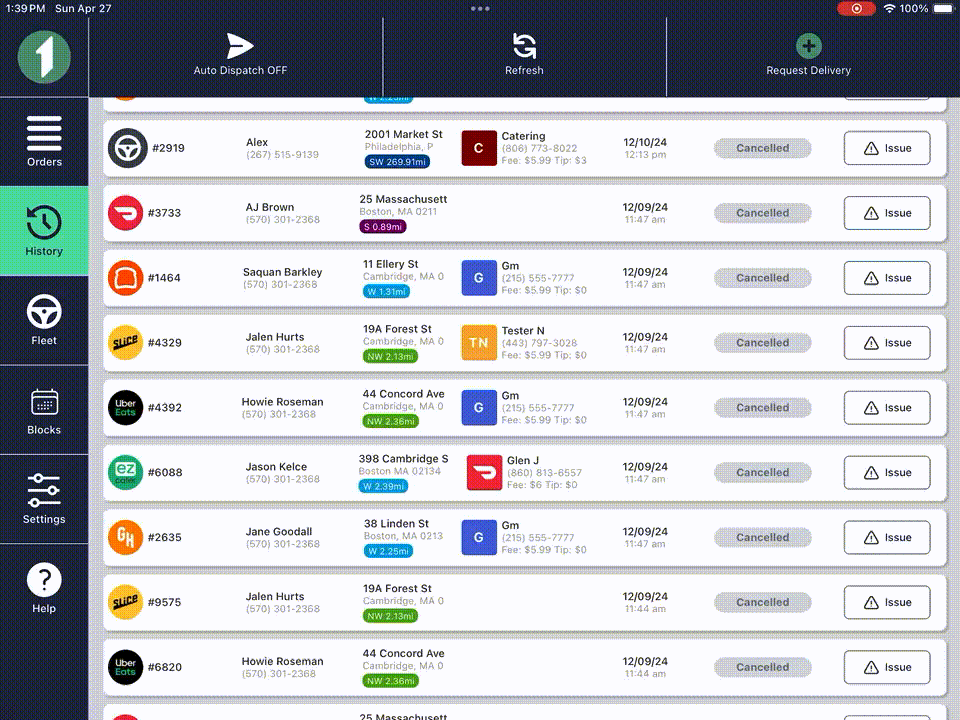Click the Wi-Fi status icon
The image size is (960, 720).
pyautogui.click(x=890, y=9)
